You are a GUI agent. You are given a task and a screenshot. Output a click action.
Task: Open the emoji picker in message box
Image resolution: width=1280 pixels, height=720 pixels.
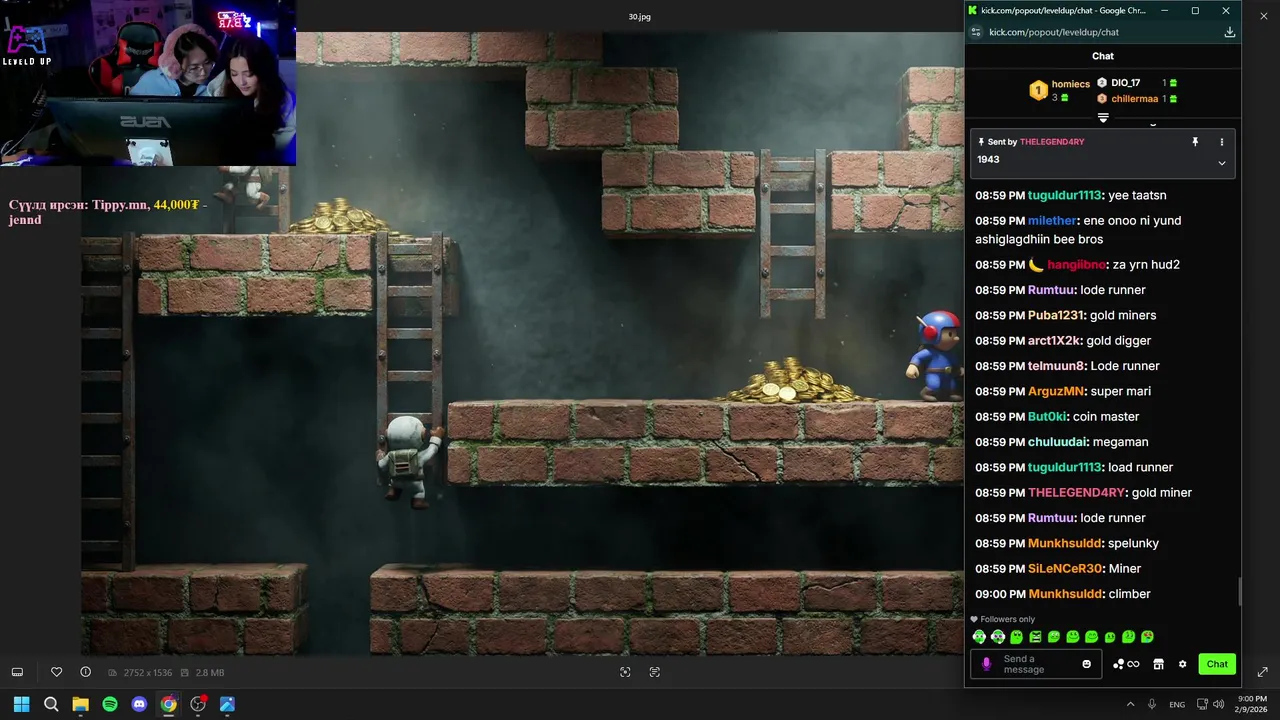coord(1087,664)
